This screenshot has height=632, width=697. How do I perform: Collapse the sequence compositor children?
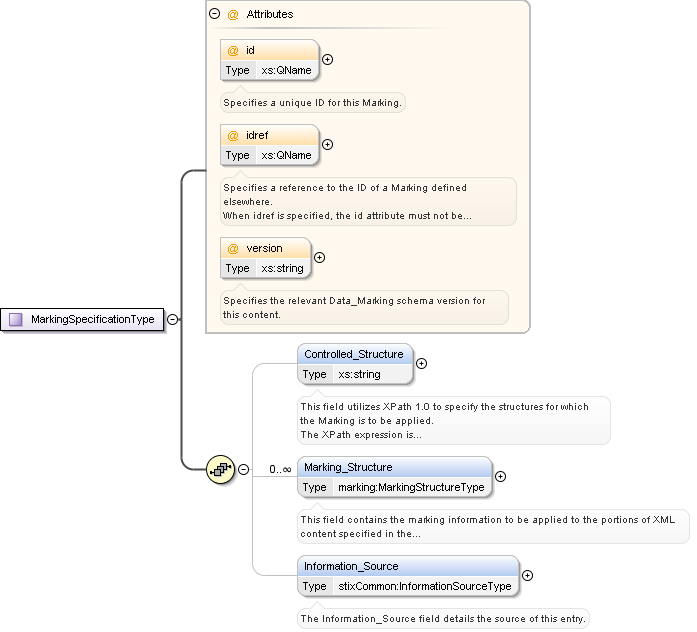(244, 468)
